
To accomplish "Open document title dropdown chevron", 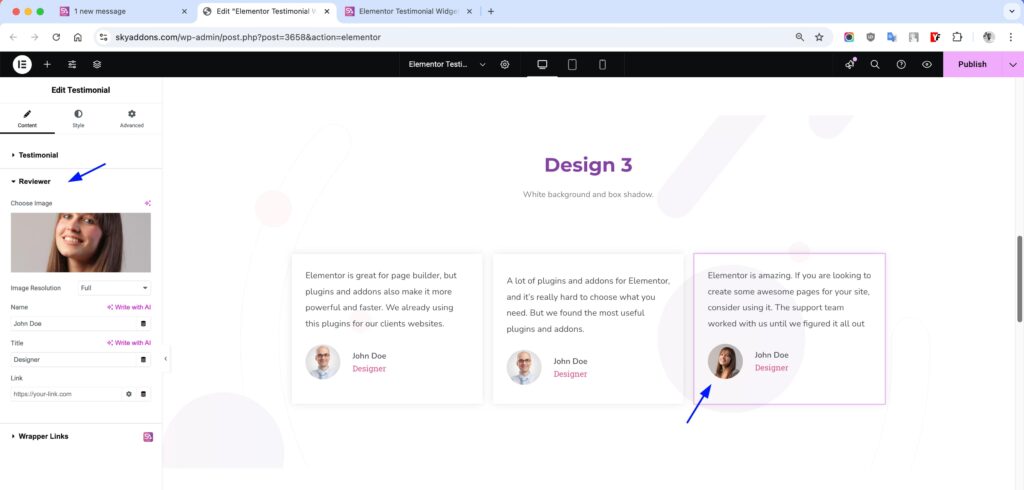I will [483, 64].
